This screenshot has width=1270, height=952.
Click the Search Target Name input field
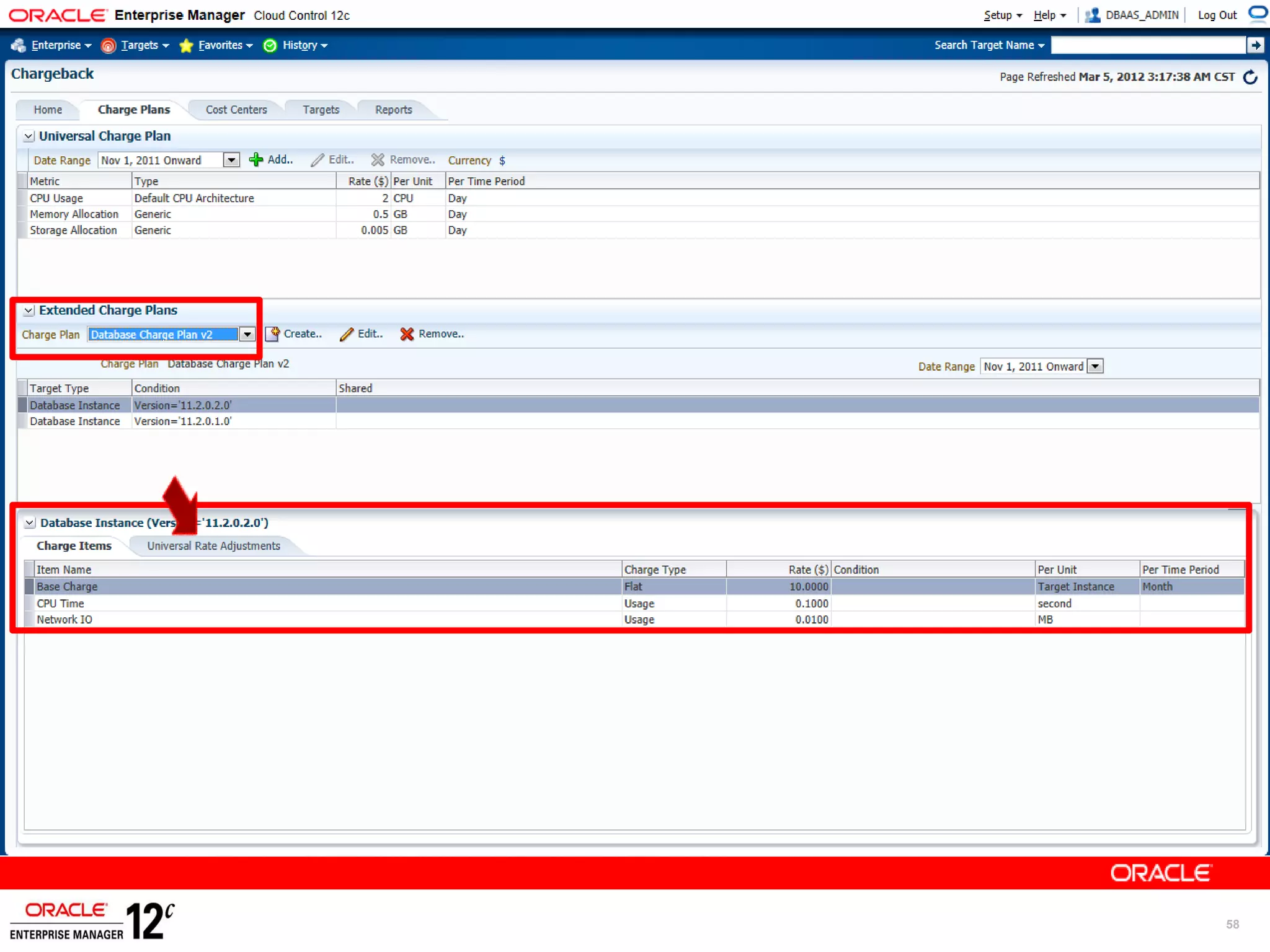click(x=1147, y=45)
